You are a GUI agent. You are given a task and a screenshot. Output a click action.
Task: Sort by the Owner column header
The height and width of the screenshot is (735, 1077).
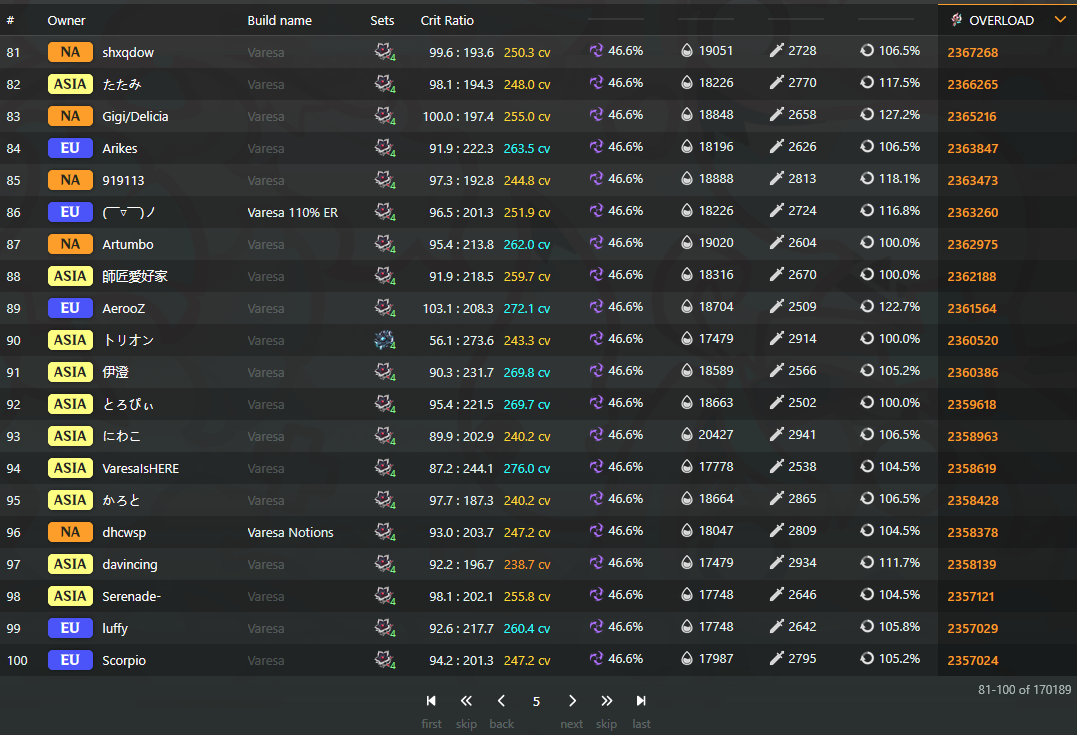(66, 20)
